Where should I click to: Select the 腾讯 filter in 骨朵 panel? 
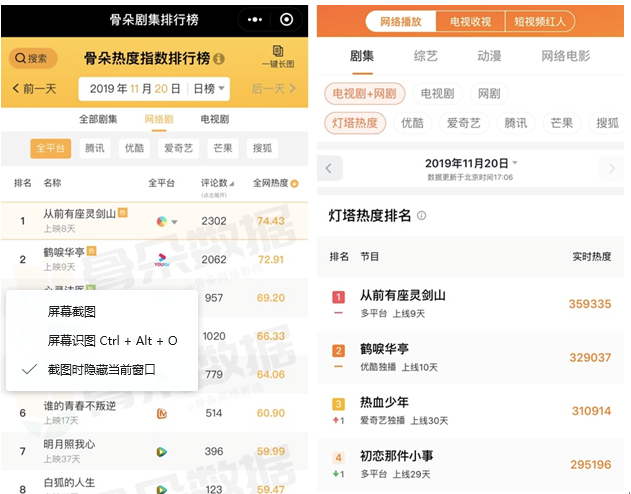click(95, 148)
